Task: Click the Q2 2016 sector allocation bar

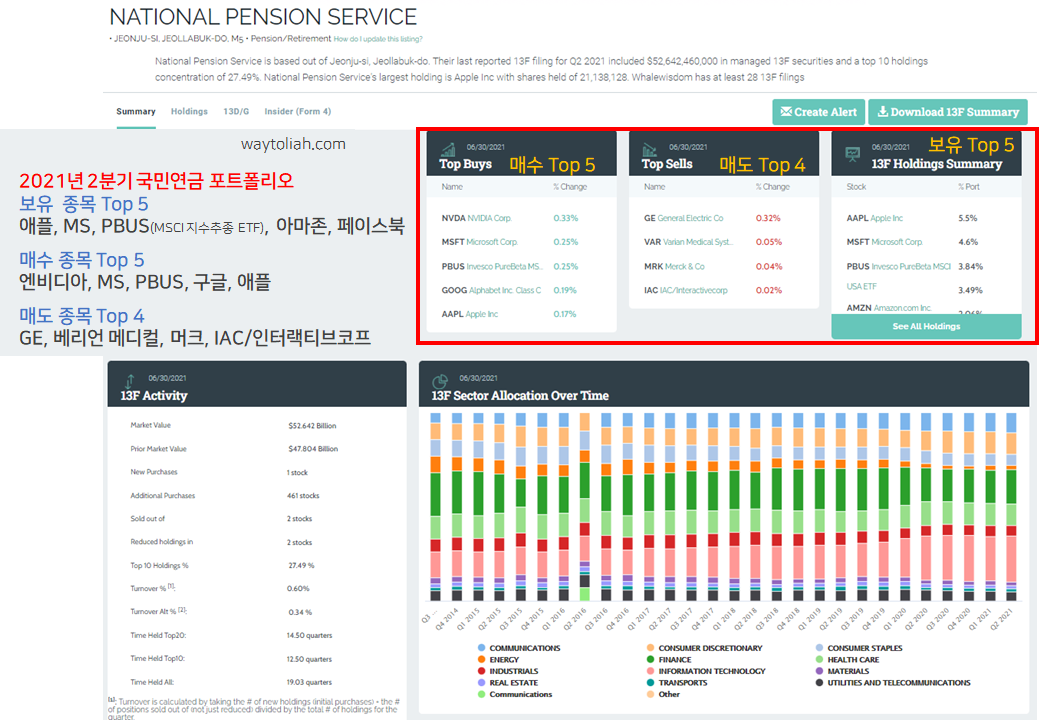Action: (584, 507)
